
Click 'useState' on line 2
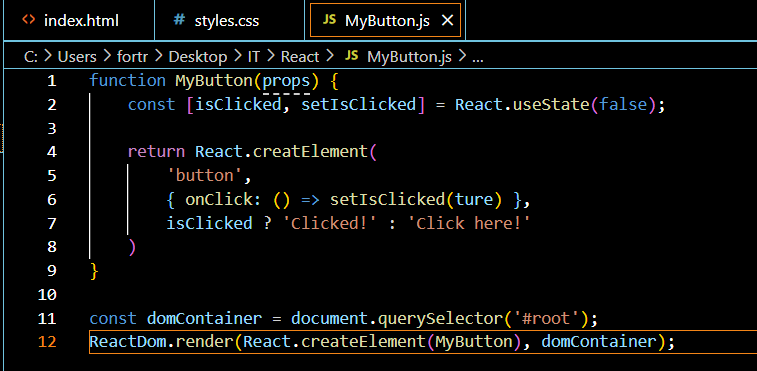[550, 105]
